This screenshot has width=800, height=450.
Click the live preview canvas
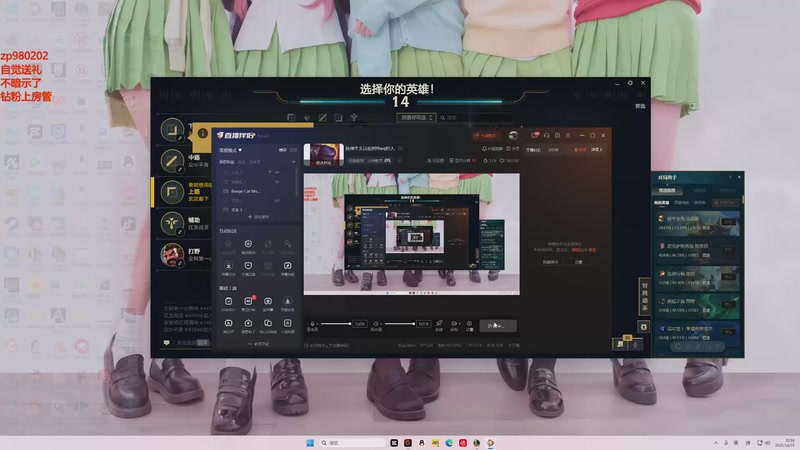412,234
